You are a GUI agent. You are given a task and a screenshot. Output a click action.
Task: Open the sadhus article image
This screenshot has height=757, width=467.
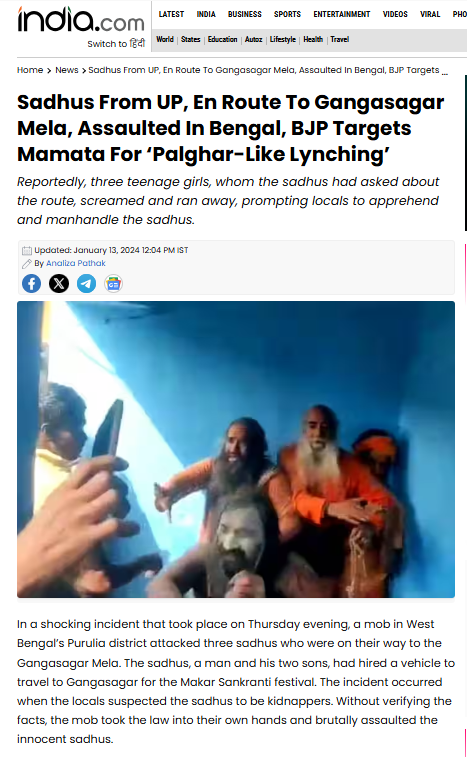(236, 449)
